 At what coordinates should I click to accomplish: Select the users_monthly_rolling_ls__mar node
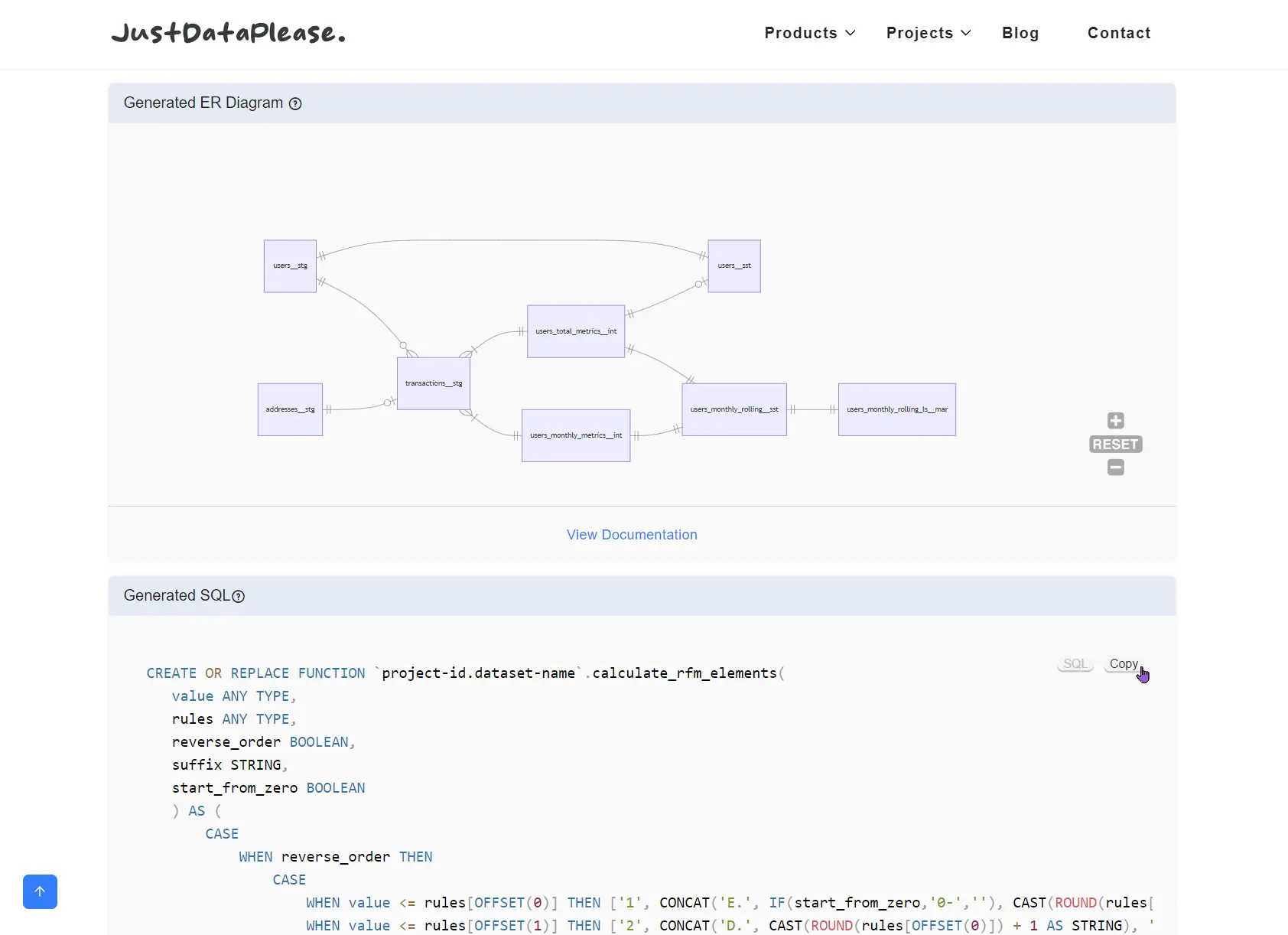897,409
